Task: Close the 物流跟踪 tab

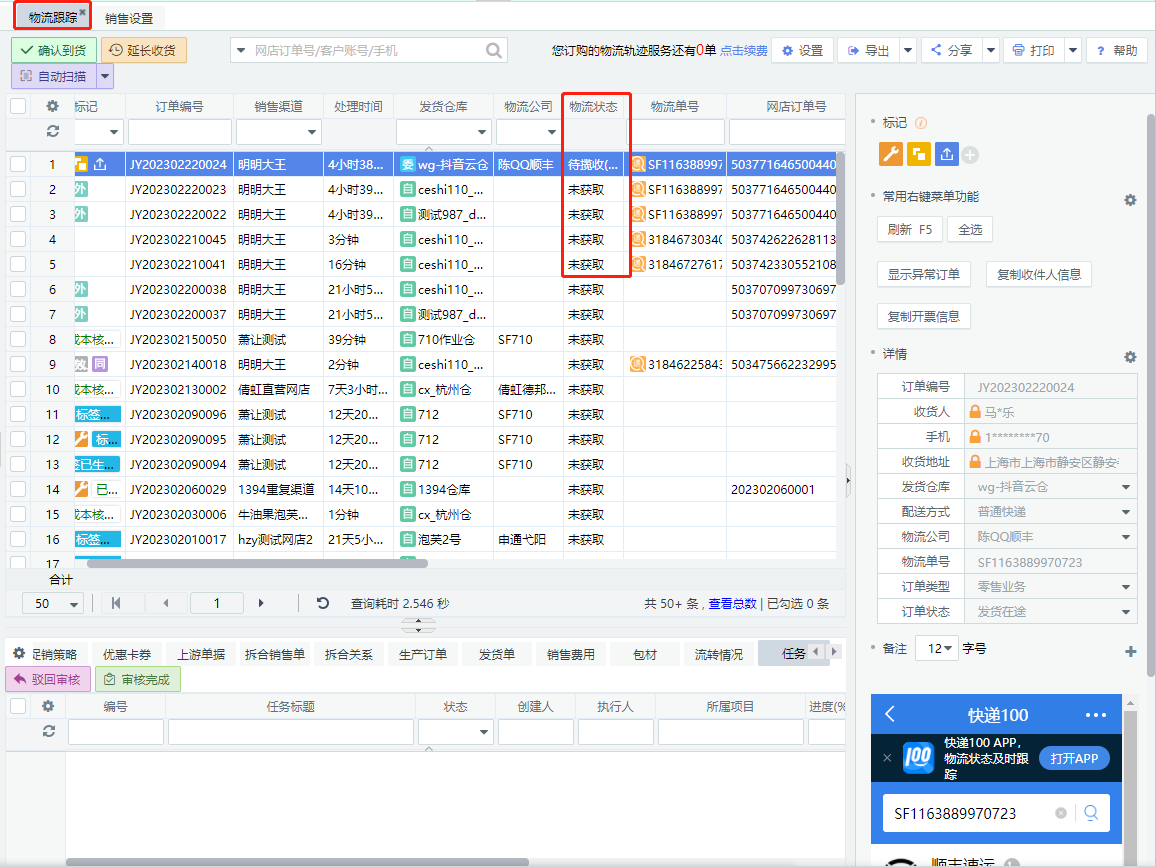Action: click(x=83, y=12)
